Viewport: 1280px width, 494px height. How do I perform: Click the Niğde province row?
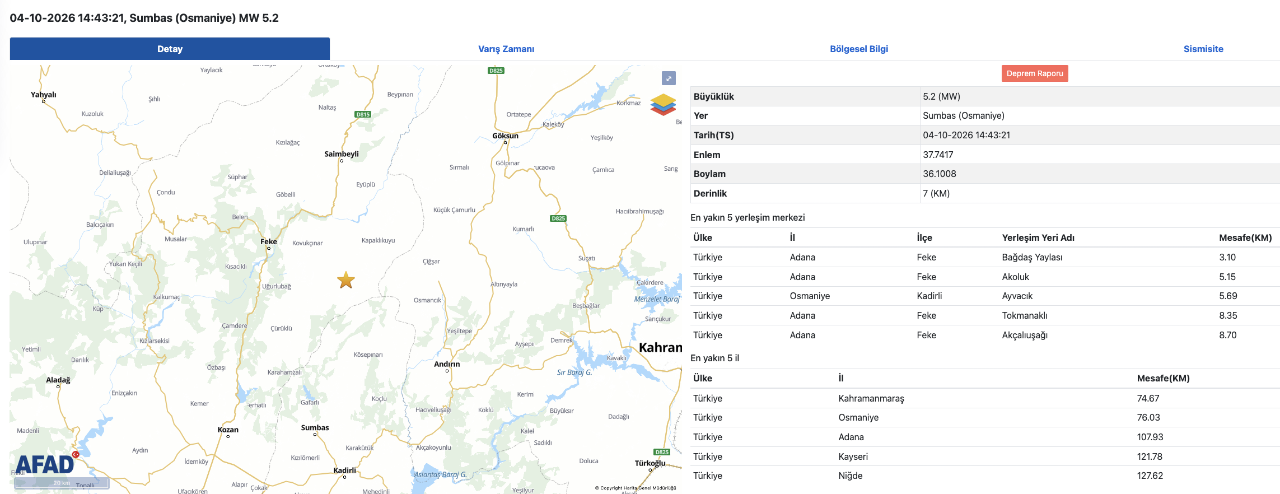coord(984,476)
